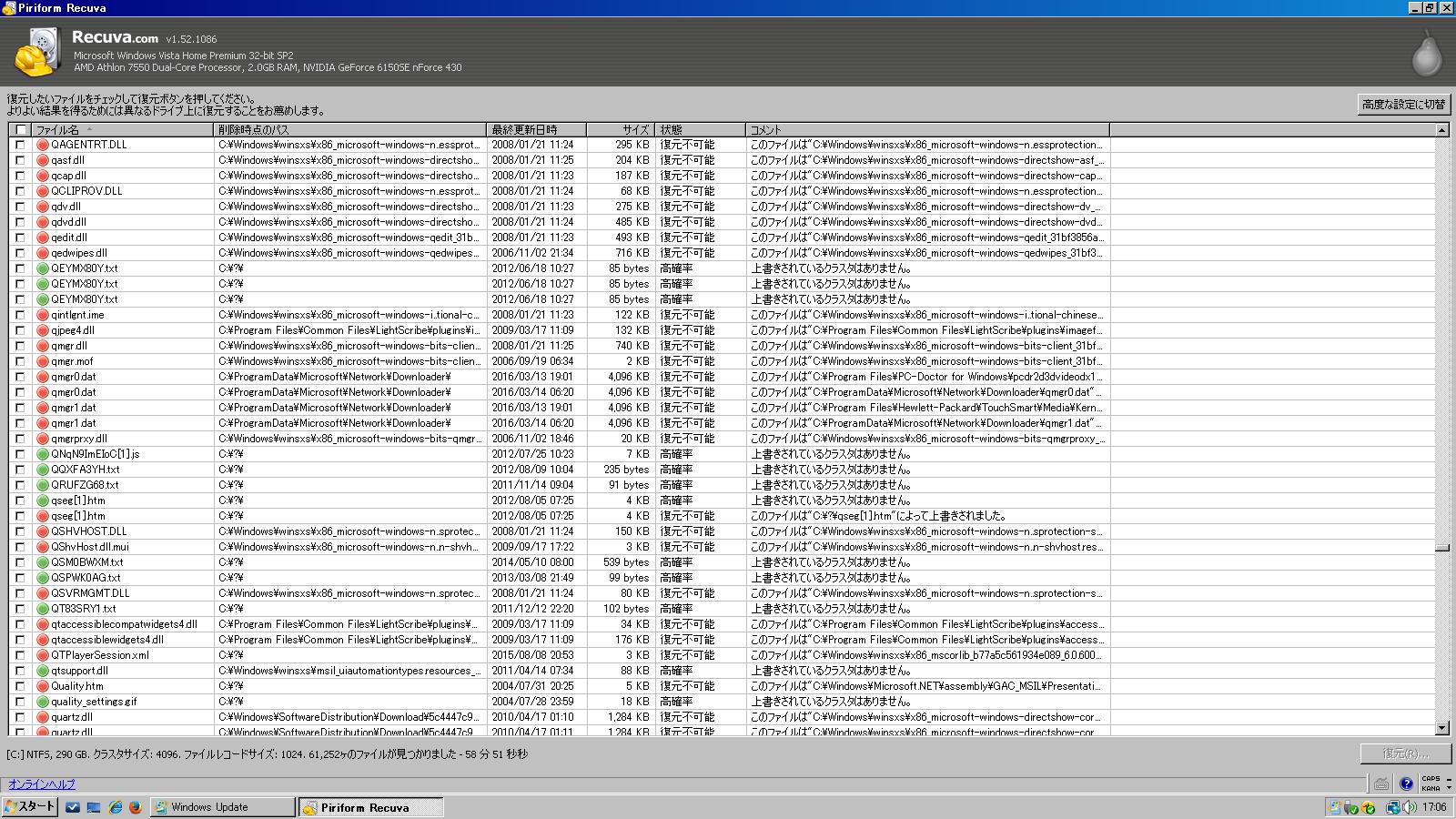Click the file list scrollbar down arrow

click(1441, 728)
